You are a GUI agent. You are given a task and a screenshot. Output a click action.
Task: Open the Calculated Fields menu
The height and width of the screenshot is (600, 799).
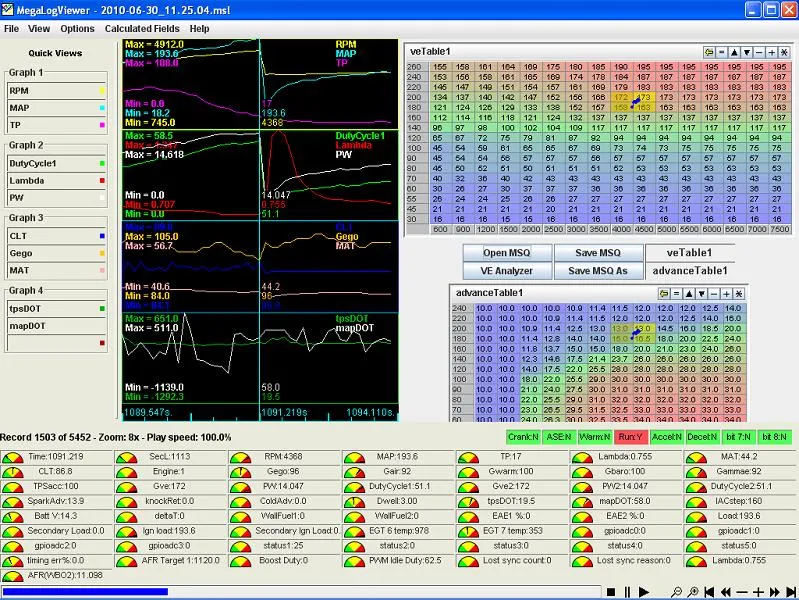(143, 29)
